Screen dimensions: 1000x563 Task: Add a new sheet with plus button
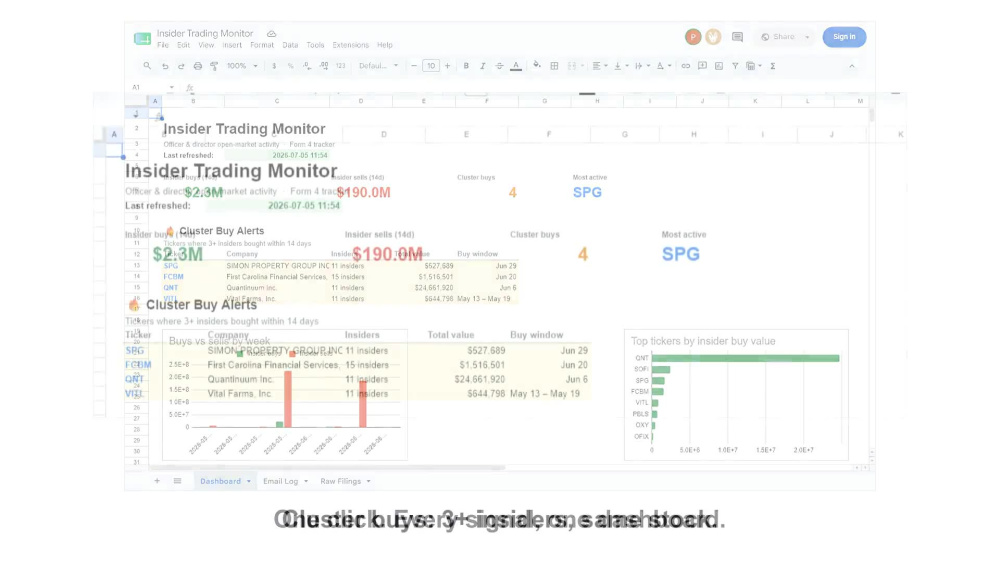(157, 481)
